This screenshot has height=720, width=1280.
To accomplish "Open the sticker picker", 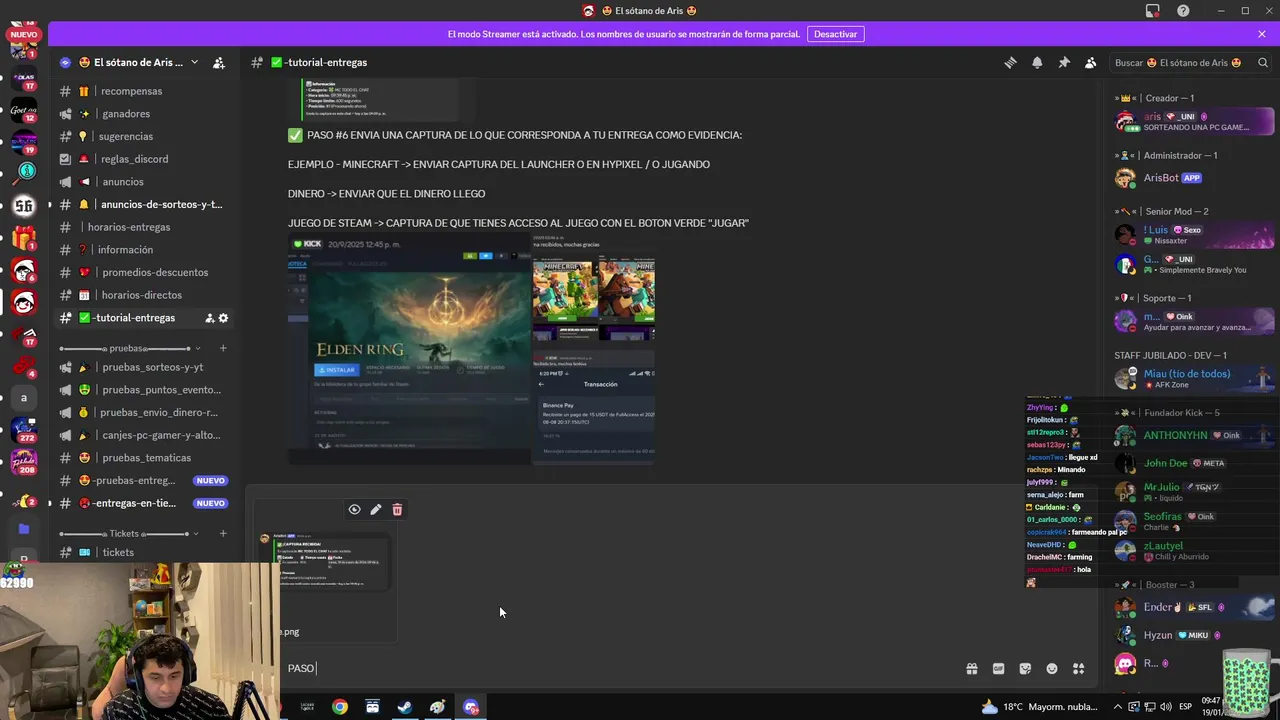I will (x=1025, y=668).
